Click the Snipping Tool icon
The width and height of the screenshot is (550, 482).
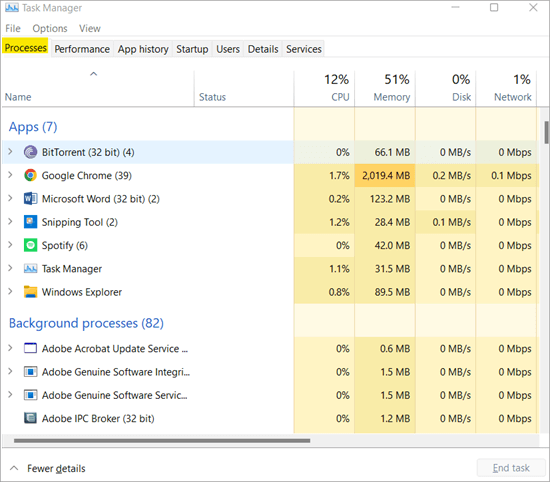tap(31, 222)
